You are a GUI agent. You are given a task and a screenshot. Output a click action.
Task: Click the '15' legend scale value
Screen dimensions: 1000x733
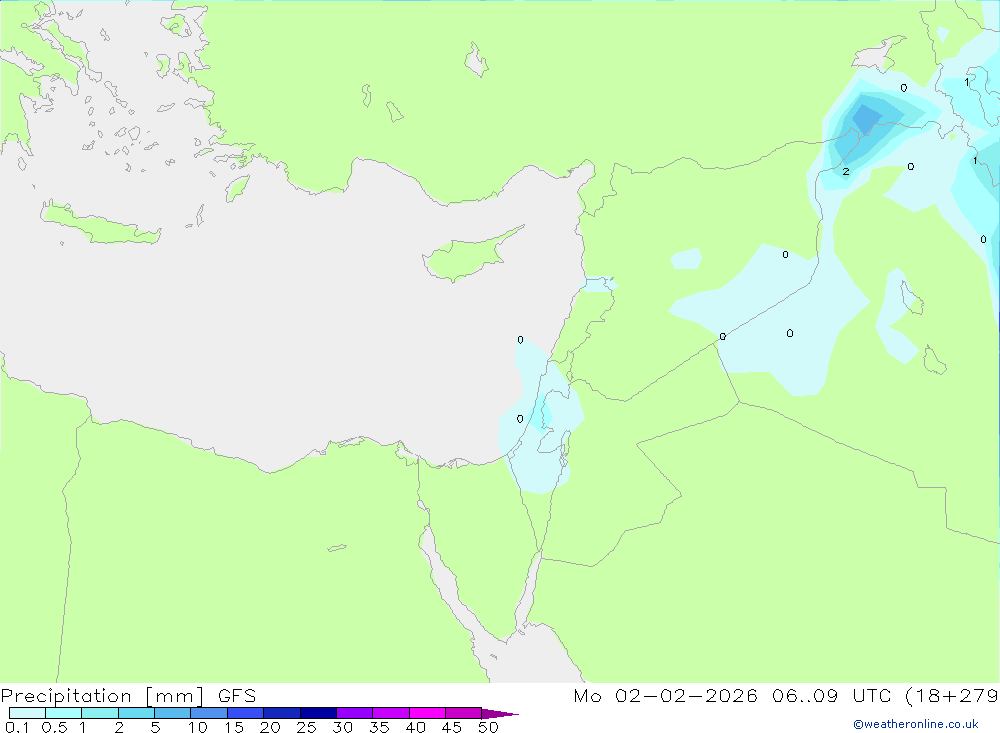(234, 727)
